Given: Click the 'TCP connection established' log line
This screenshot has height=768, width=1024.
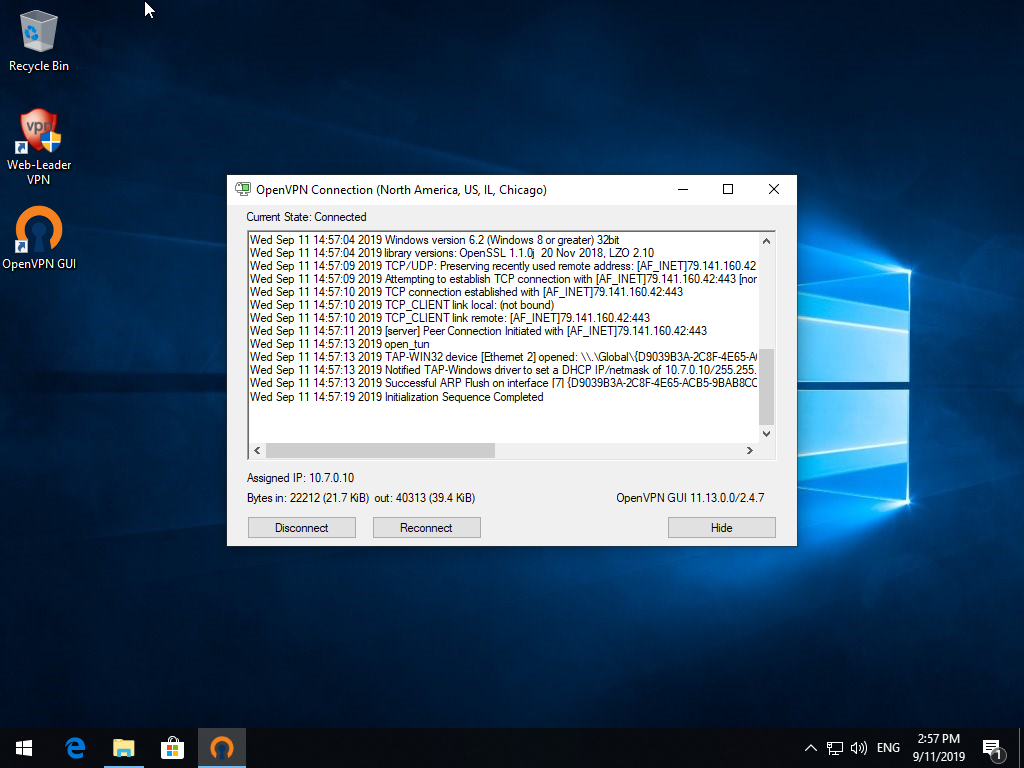Looking at the screenshot, I should pos(466,292).
